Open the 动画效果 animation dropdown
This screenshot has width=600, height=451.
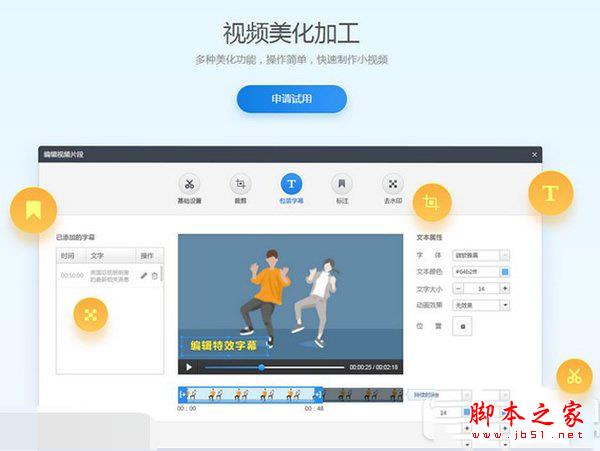pyautogui.click(x=481, y=305)
